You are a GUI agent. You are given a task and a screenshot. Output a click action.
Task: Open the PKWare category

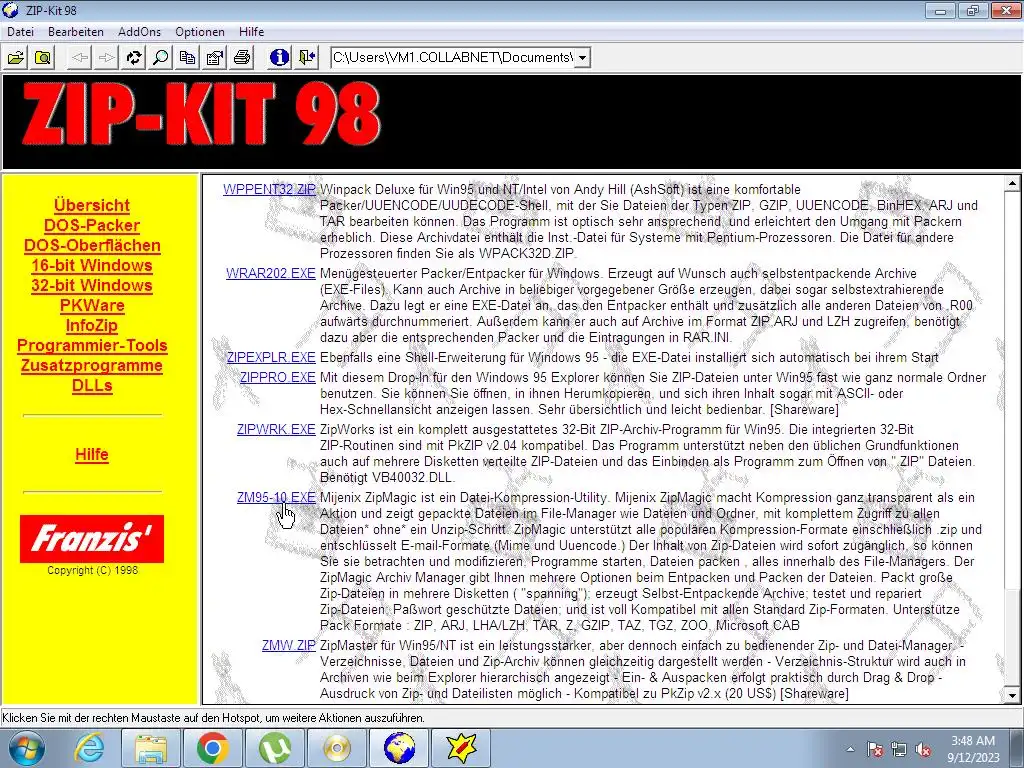(x=92, y=306)
